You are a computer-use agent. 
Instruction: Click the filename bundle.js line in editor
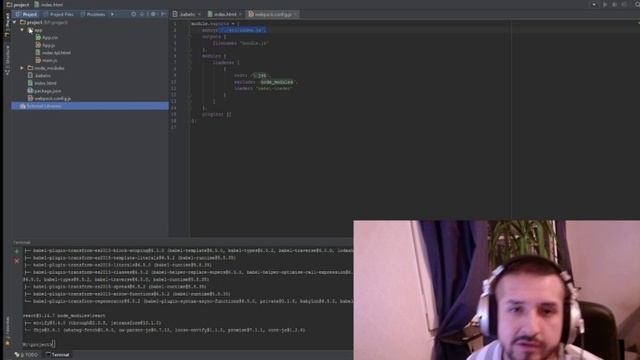pyautogui.click(x=241, y=43)
